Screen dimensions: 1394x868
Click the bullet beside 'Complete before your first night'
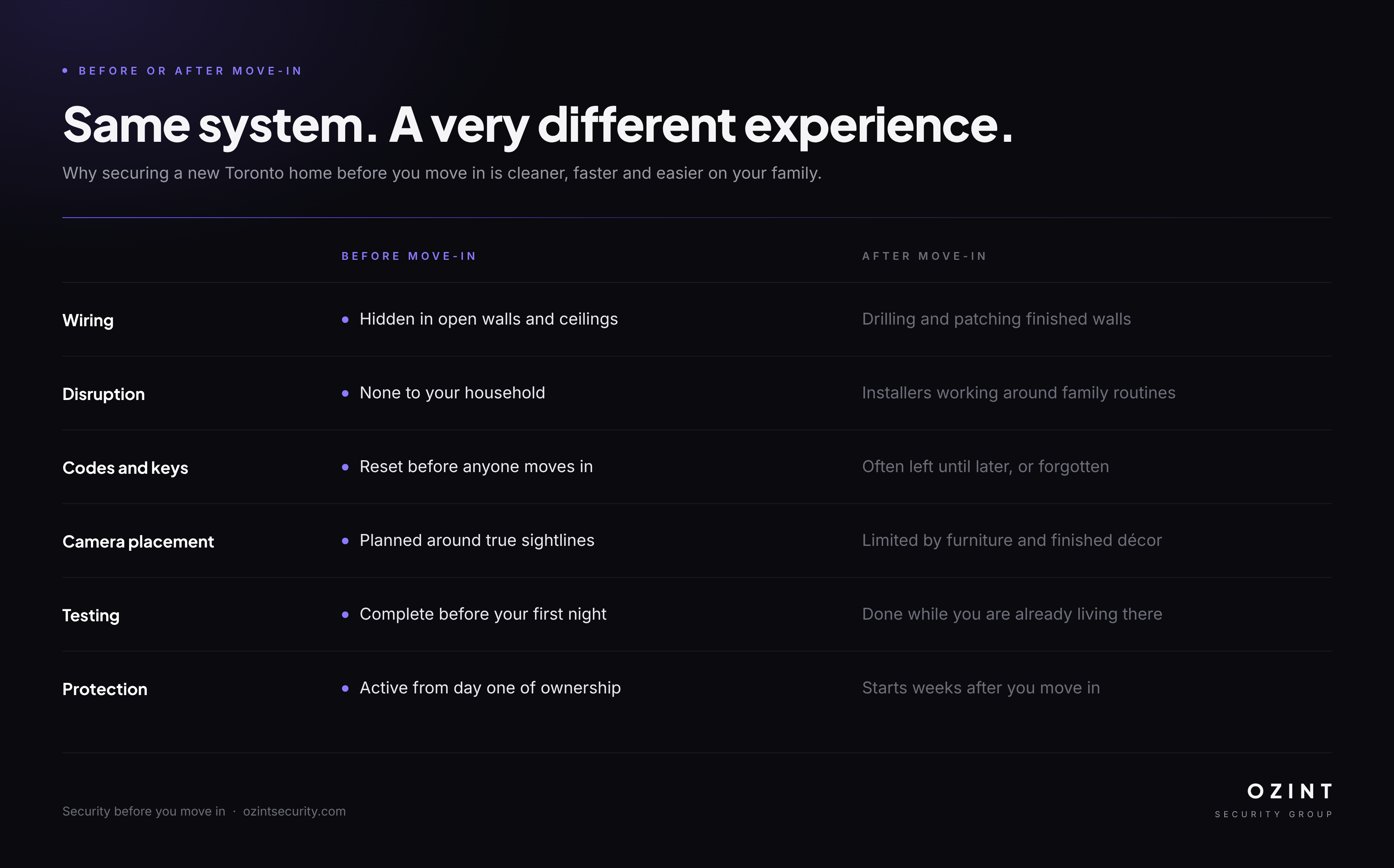pos(345,615)
